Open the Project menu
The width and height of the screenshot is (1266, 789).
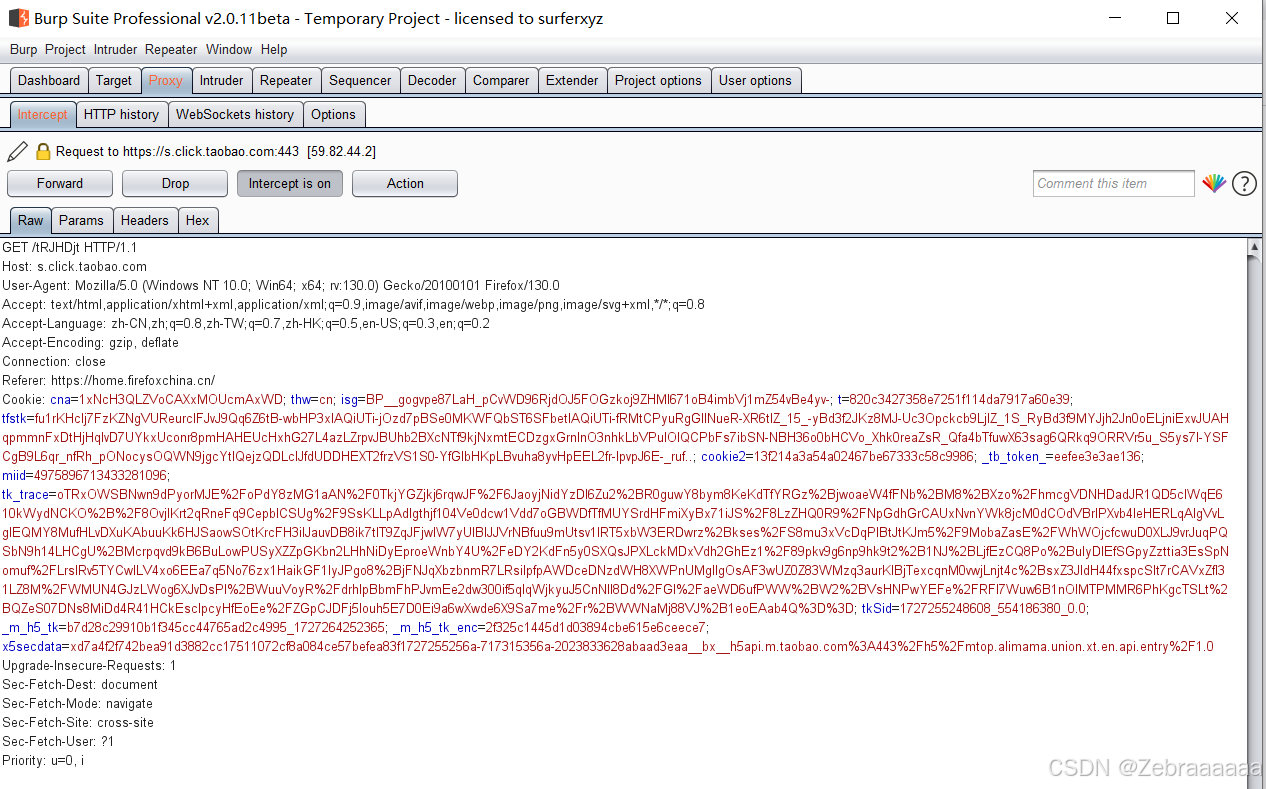click(x=65, y=49)
